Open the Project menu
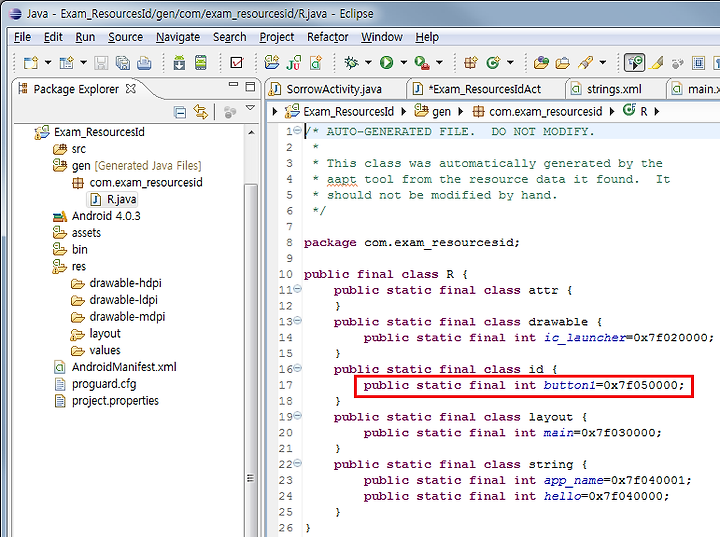 click(276, 37)
